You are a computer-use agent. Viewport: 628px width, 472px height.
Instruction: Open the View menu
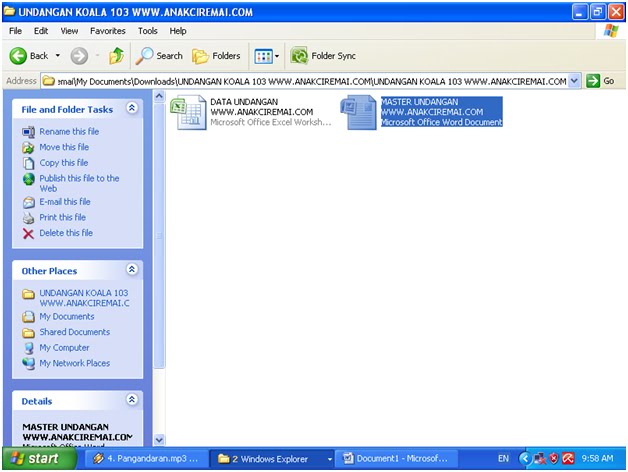coord(69,31)
